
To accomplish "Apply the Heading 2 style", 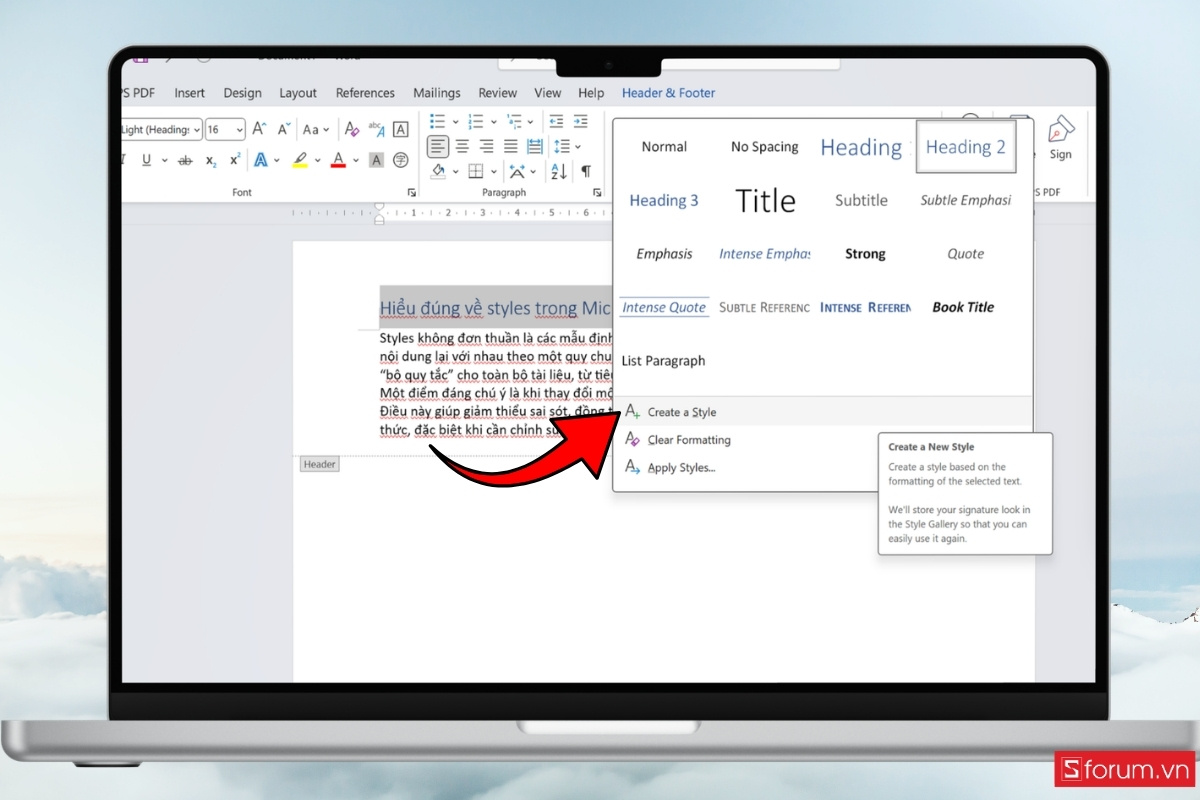I will 966,147.
